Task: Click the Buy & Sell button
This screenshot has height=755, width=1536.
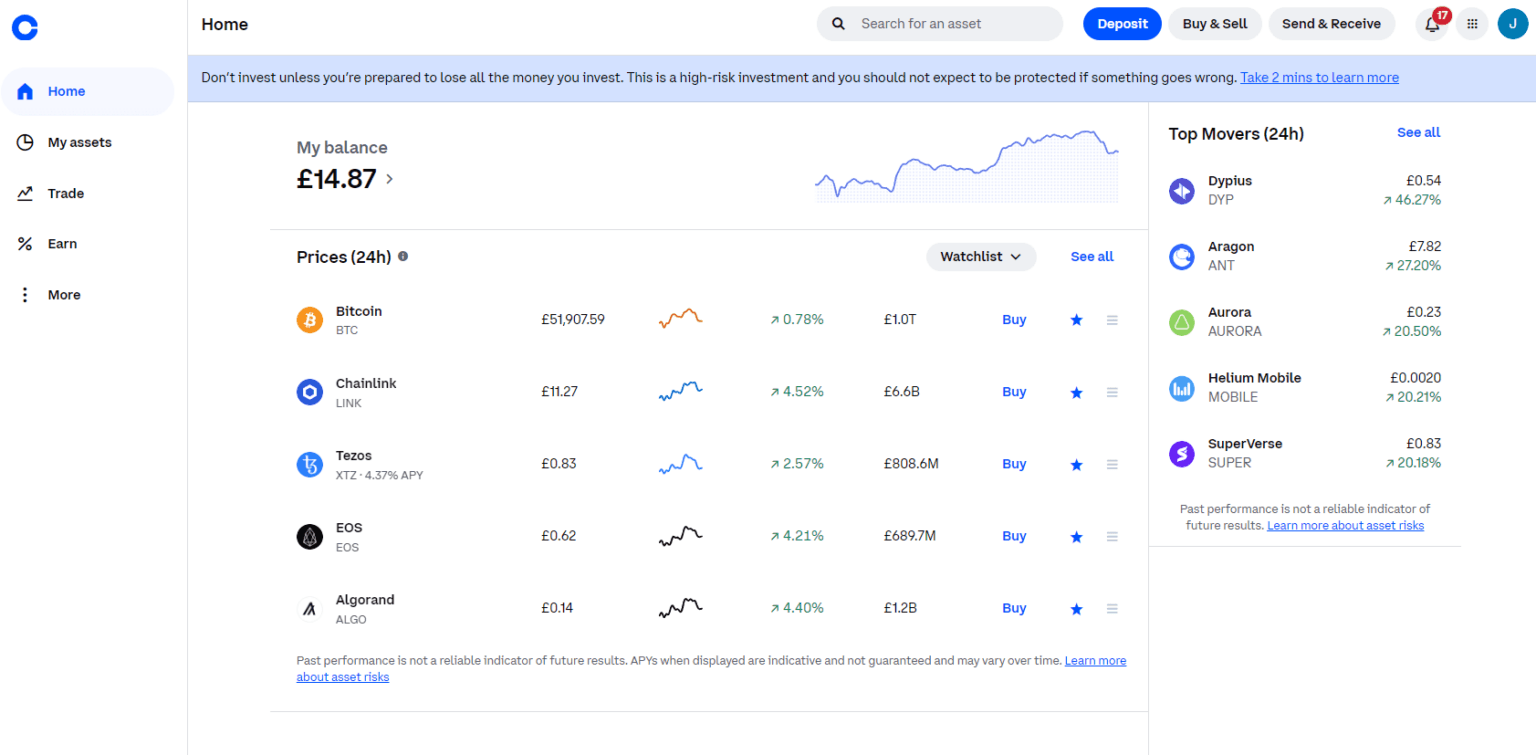Action: (1215, 24)
